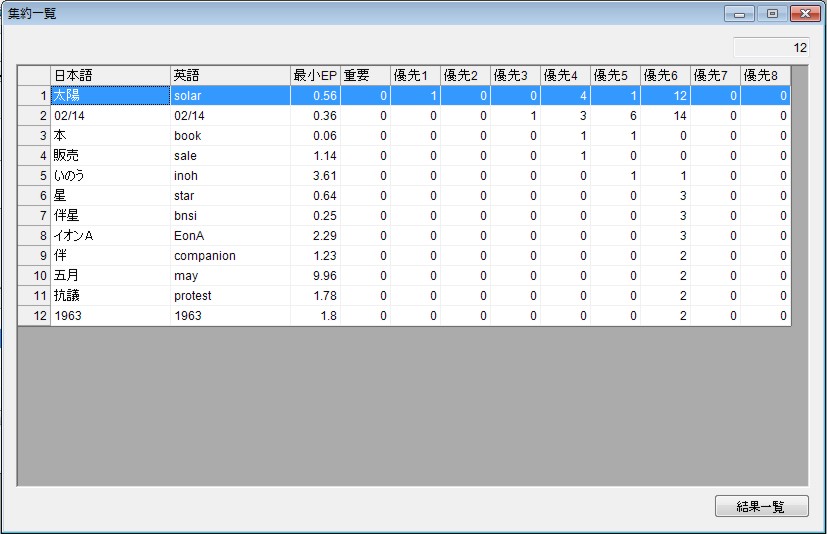Click the 14 value in 優先6 column

tap(665, 116)
